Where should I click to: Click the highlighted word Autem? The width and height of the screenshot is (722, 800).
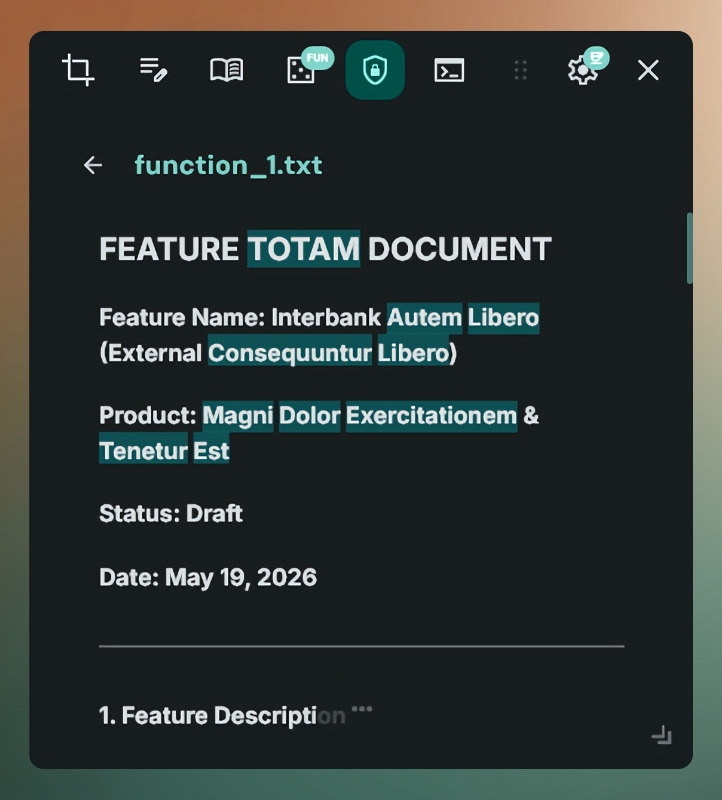(425, 318)
